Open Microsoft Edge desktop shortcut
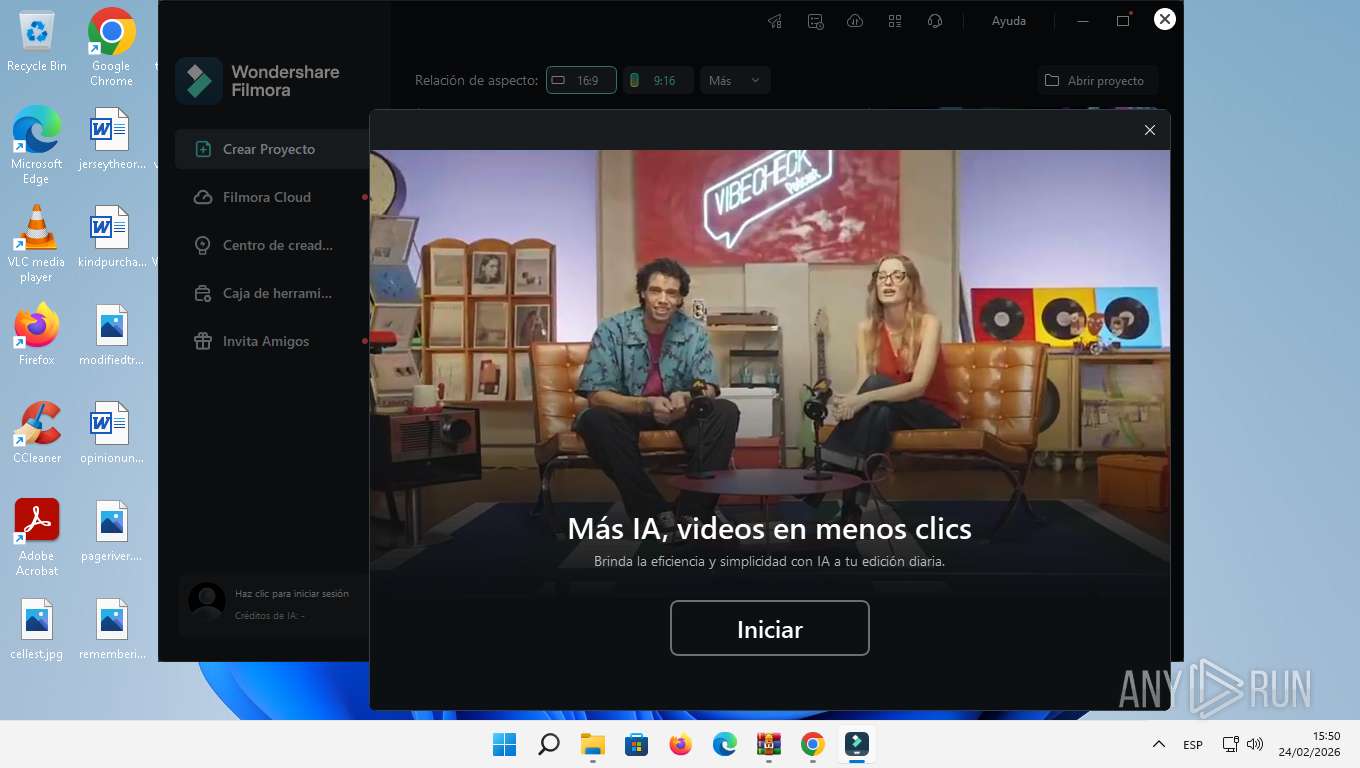Viewport: 1360px width, 768px height. coord(37,145)
